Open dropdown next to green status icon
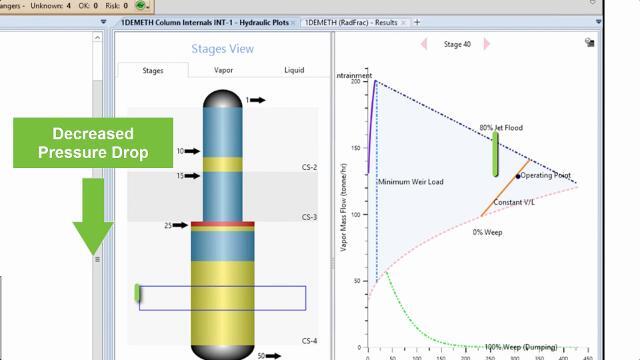The image size is (640, 360). click(147, 7)
